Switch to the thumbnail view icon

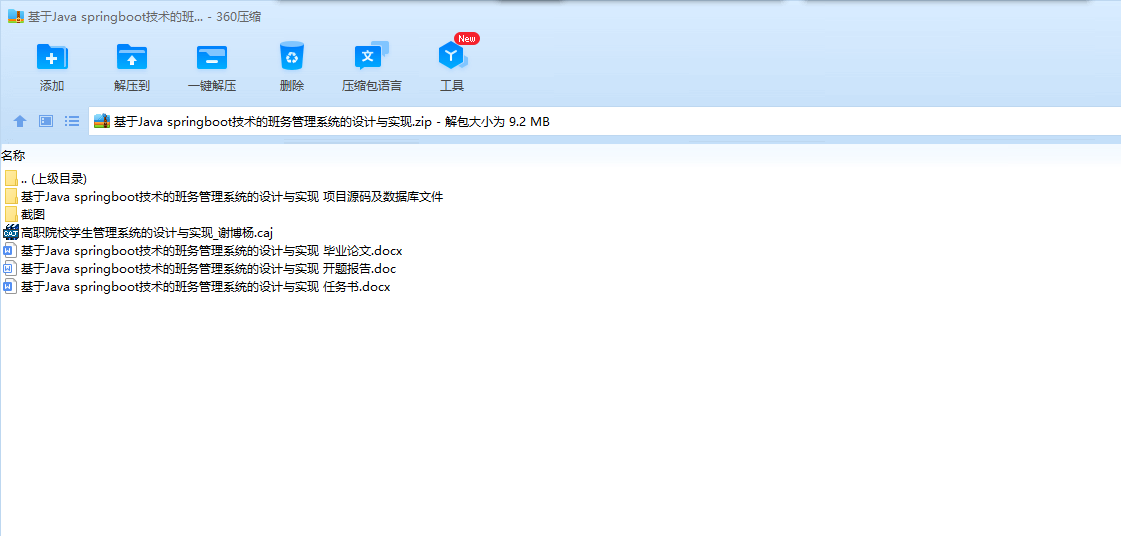click(x=46, y=121)
